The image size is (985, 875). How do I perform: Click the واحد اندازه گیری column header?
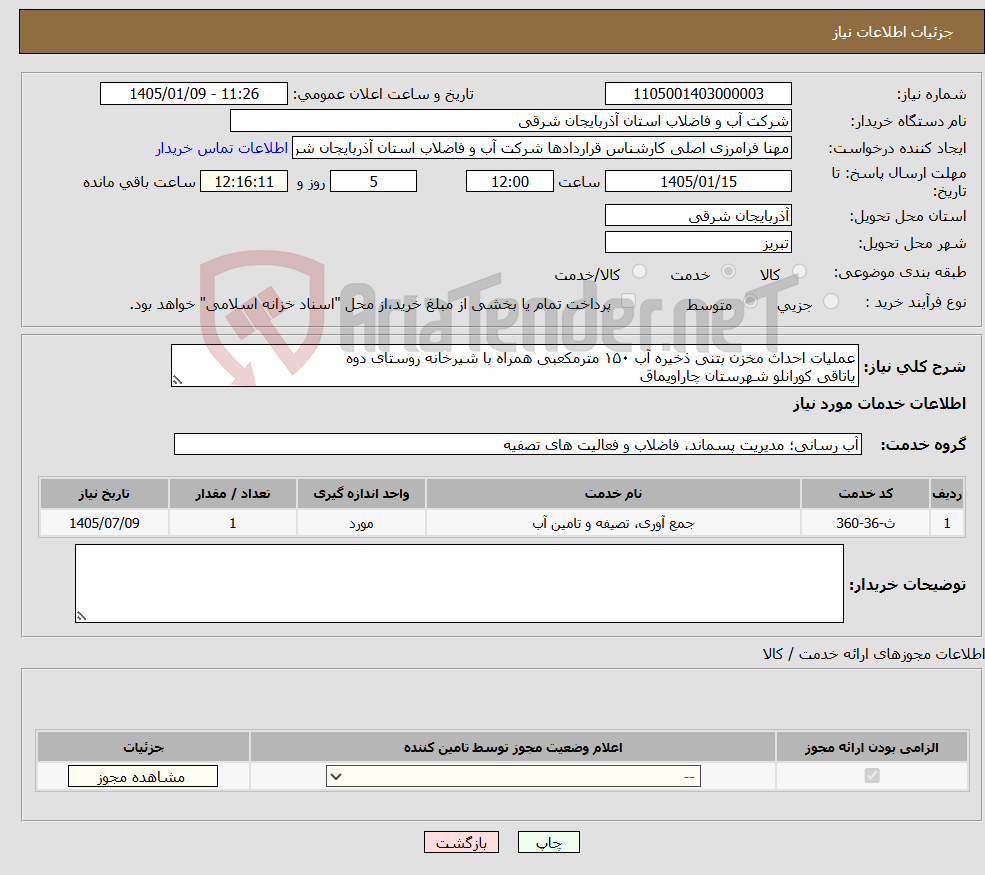(361, 494)
